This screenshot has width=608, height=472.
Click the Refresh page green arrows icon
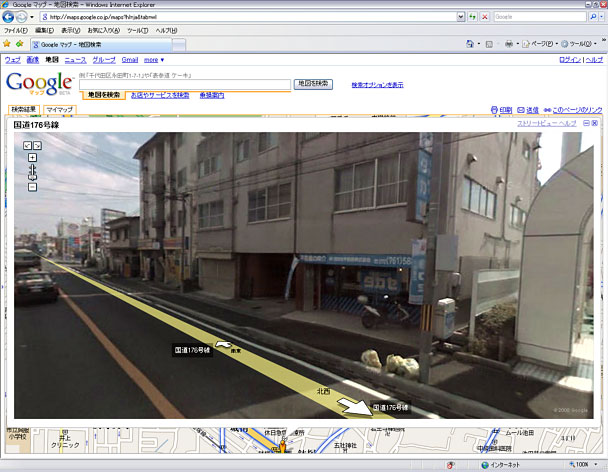472,17
